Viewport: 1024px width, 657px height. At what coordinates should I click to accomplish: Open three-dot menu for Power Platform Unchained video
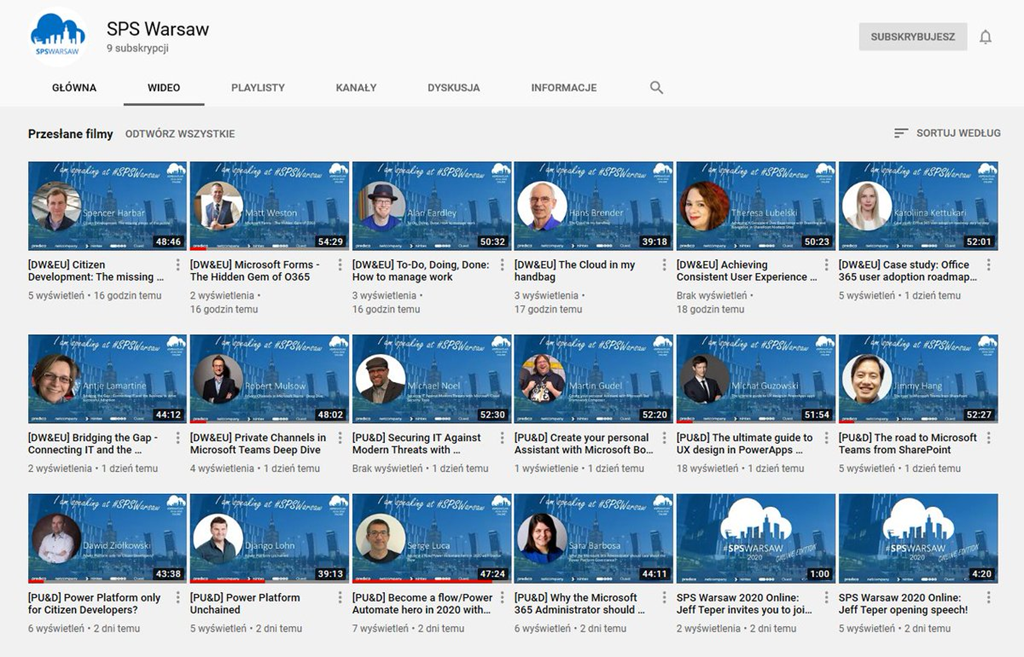pos(340,598)
